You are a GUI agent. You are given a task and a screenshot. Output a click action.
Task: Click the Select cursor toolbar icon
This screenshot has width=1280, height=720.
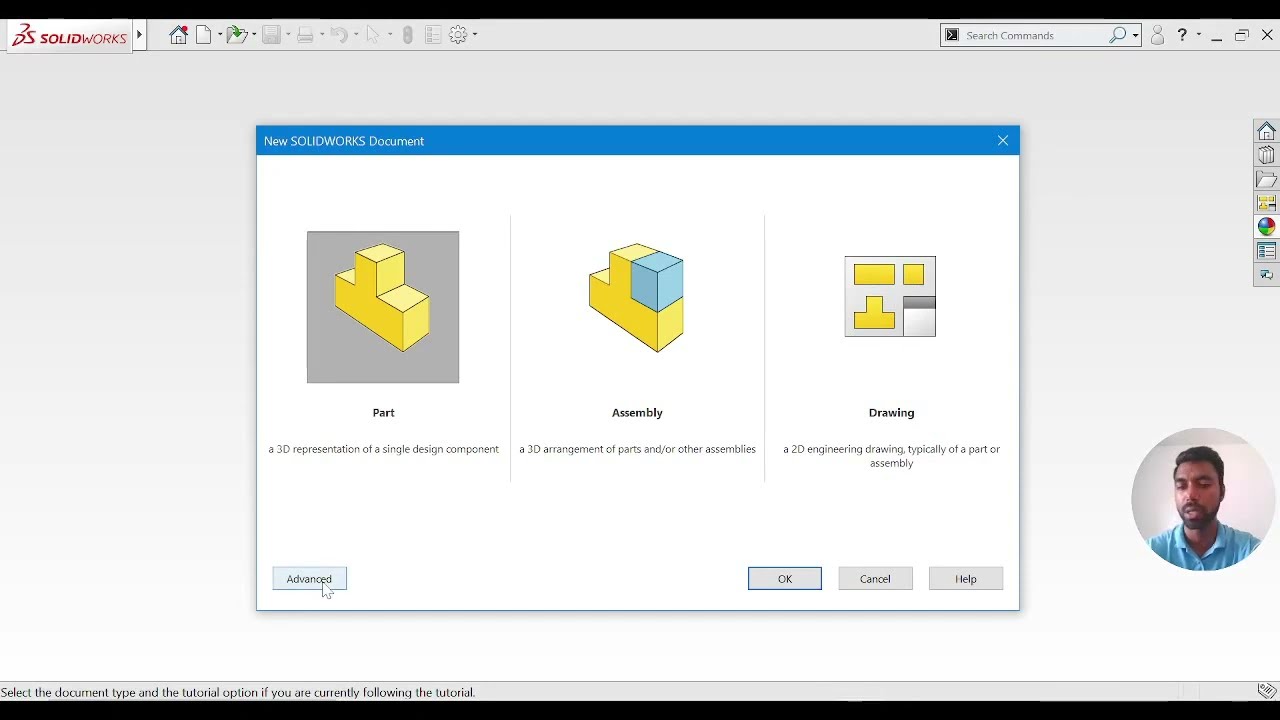coord(373,35)
